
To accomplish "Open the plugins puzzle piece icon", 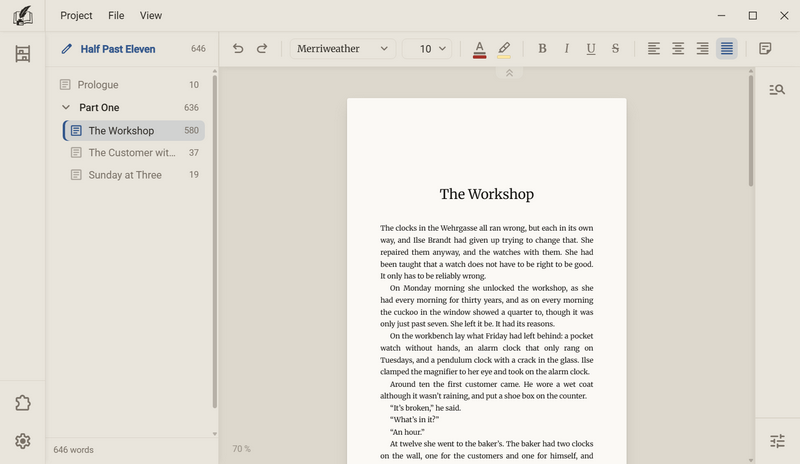I will pos(22,403).
